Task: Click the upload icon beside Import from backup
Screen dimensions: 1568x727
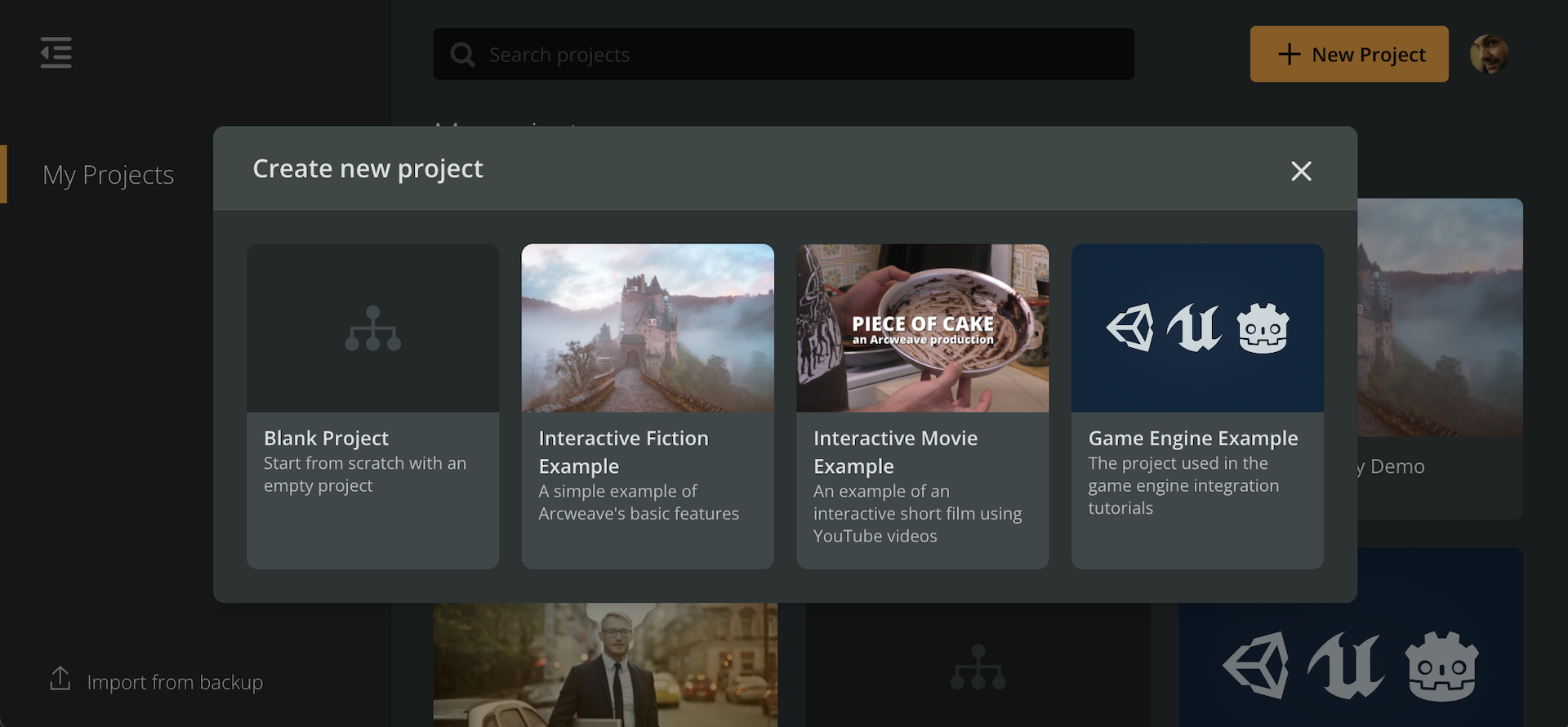Action: 60,679
